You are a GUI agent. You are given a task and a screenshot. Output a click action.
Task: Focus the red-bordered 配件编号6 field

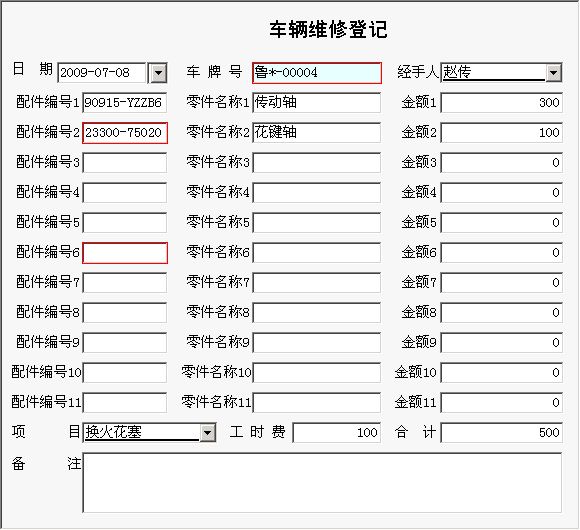(125, 253)
